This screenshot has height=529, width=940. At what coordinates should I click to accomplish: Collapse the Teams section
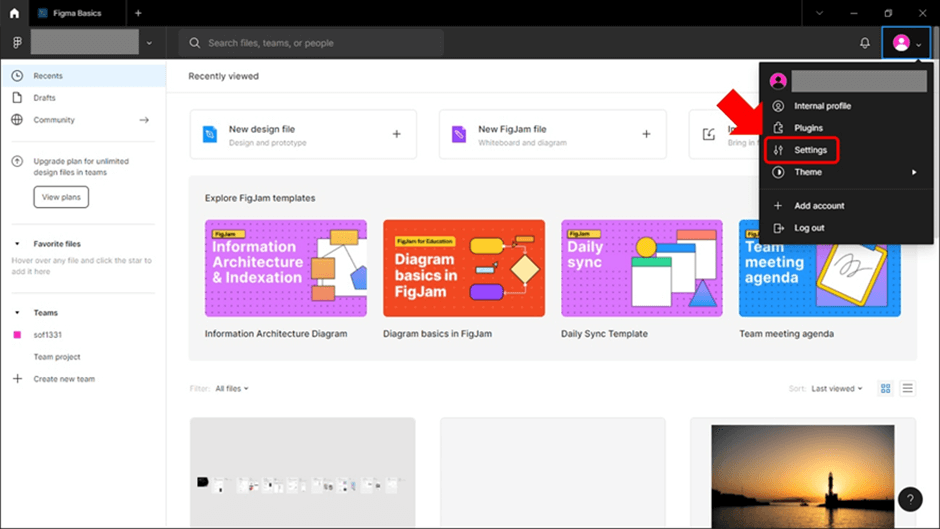pyautogui.click(x=17, y=312)
